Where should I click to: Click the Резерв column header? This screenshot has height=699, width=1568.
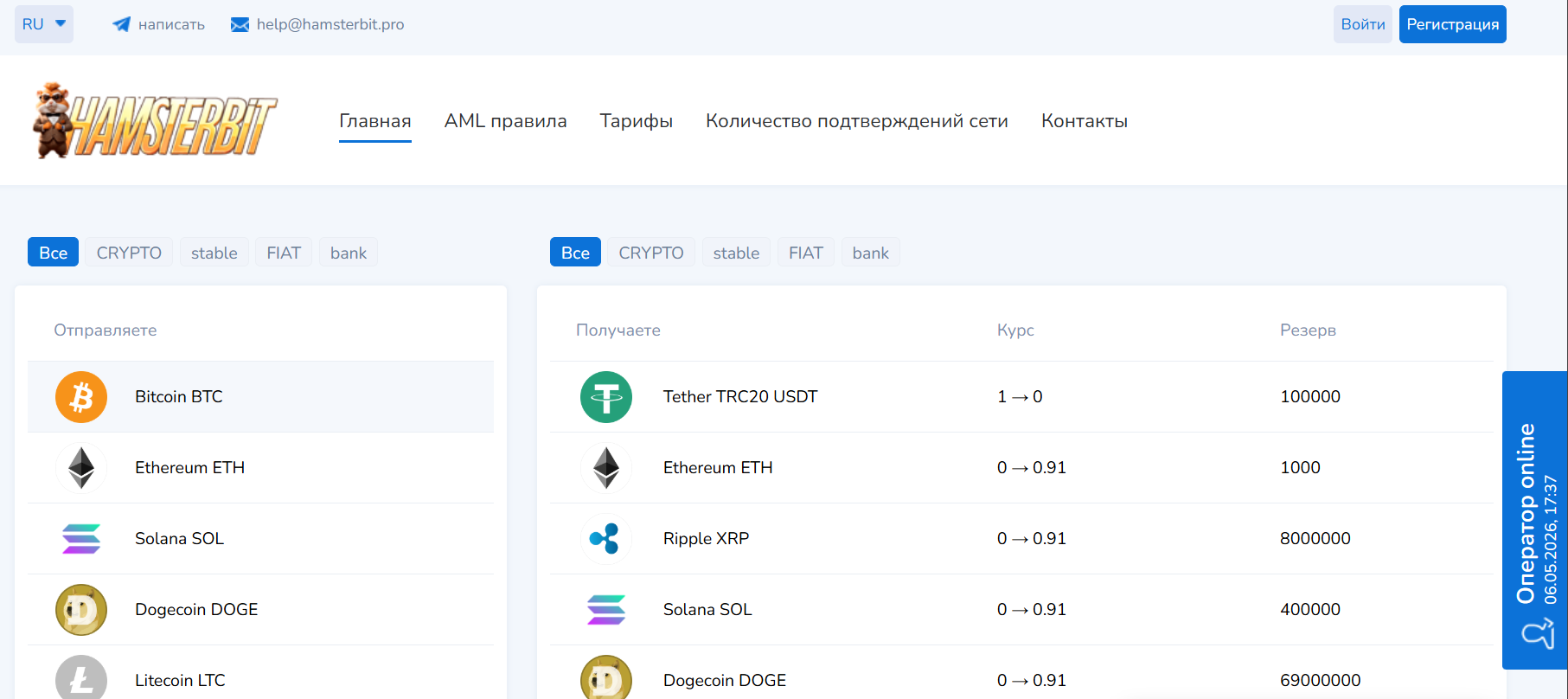coord(1308,330)
